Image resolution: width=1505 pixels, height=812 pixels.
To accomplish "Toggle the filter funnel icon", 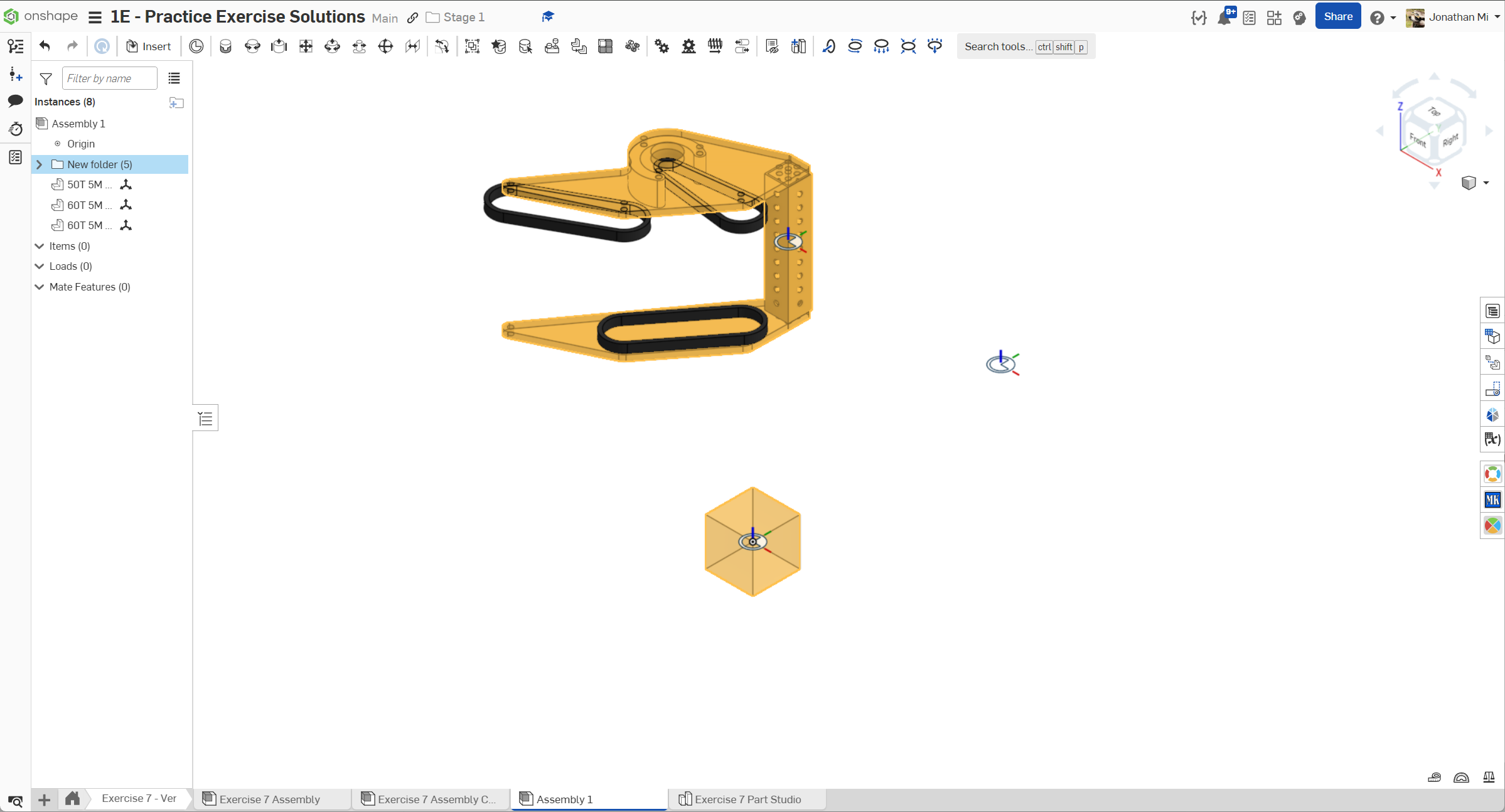I will pos(46,78).
